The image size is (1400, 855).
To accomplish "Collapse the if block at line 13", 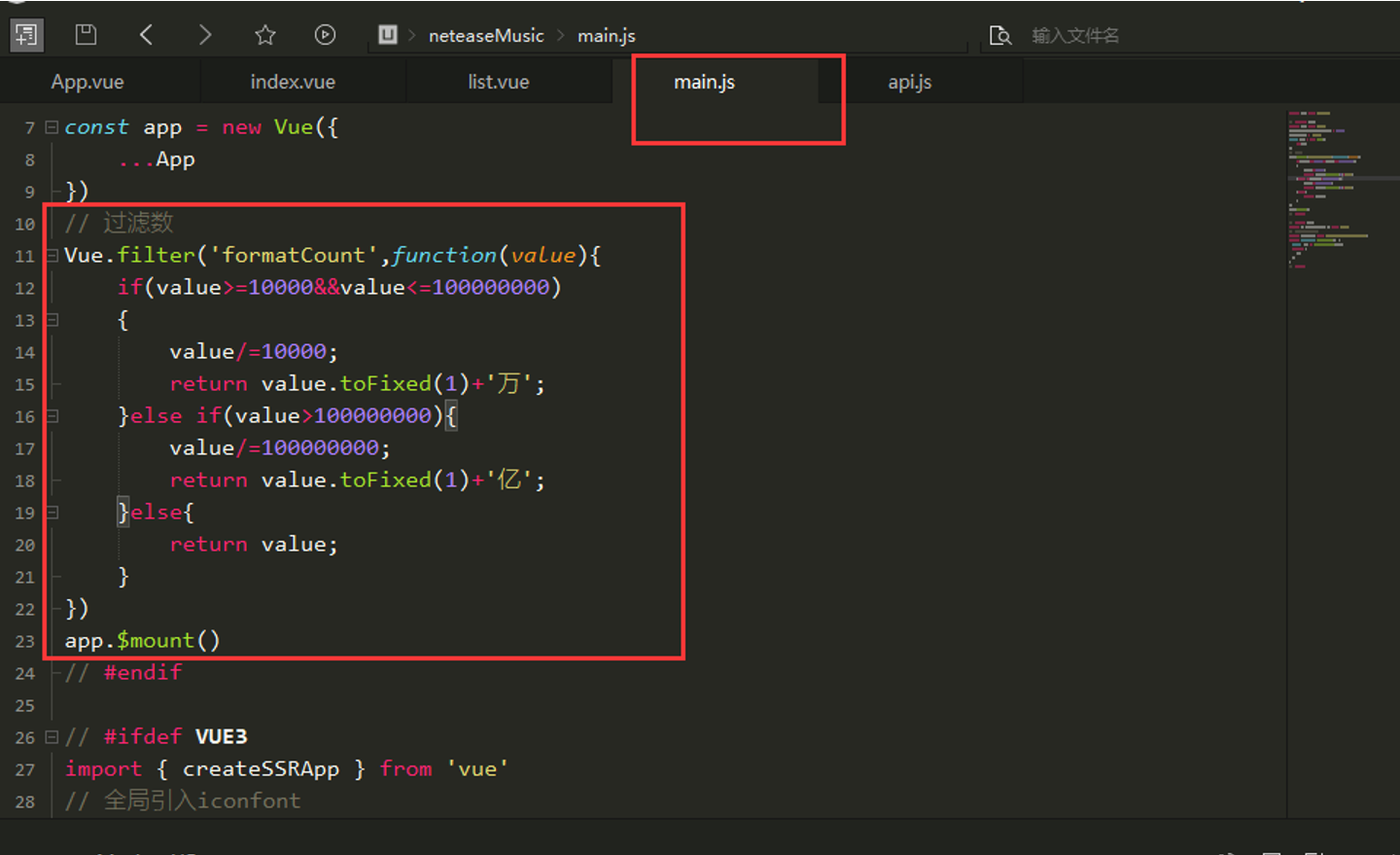I will click(52, 320).
